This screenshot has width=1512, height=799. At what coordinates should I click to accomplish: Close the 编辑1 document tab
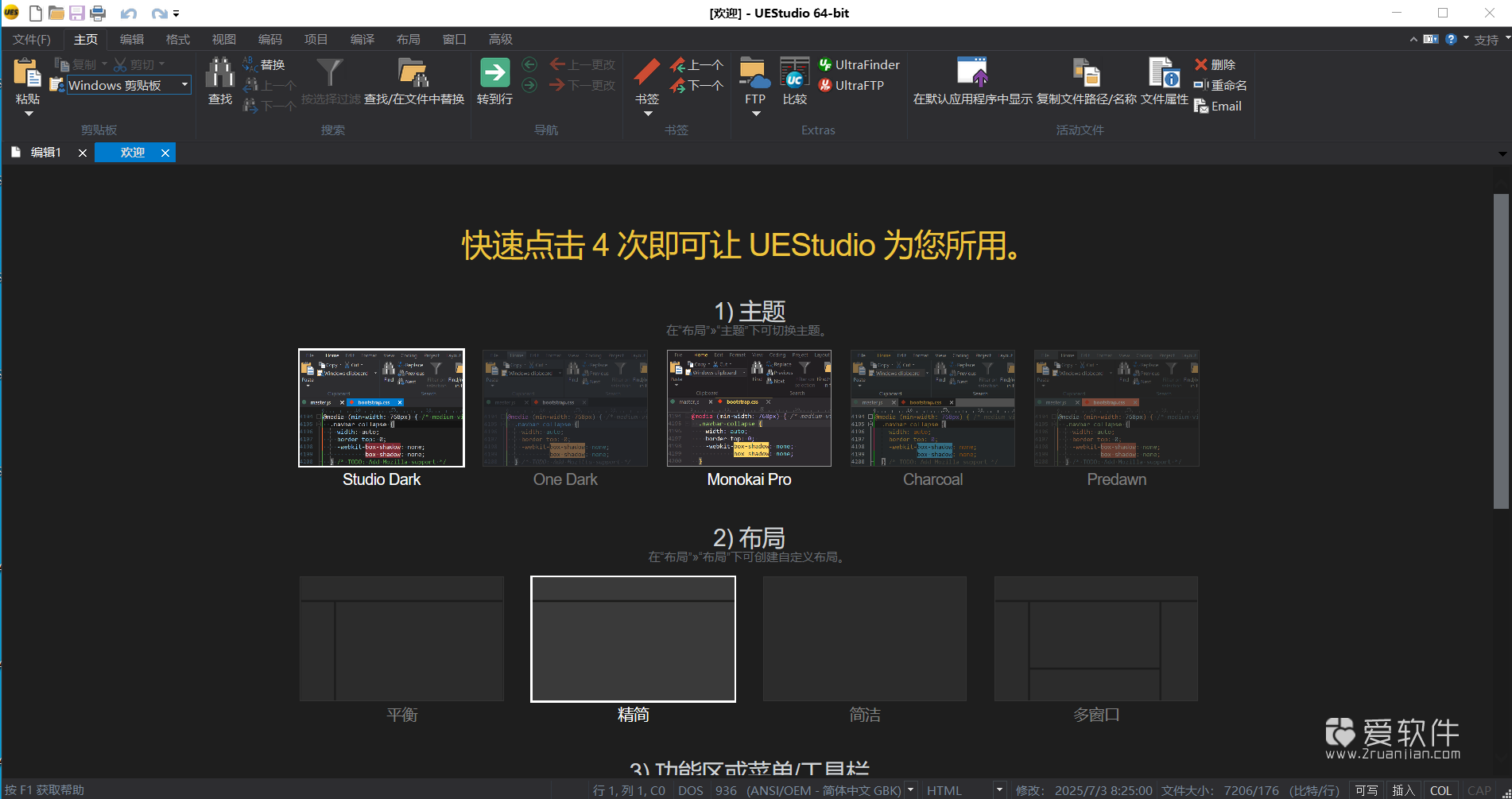pyautogui.click(x=83, y=153)
